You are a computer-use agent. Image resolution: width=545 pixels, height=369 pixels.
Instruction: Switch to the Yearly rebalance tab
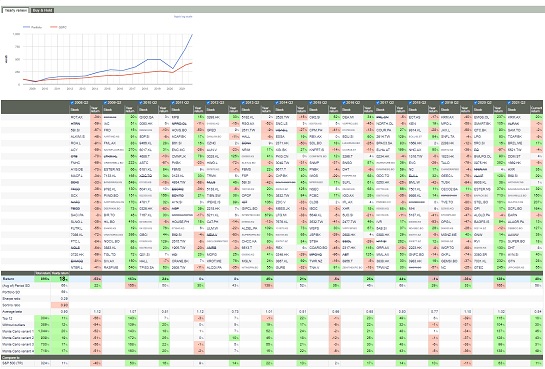coord(16,10)
